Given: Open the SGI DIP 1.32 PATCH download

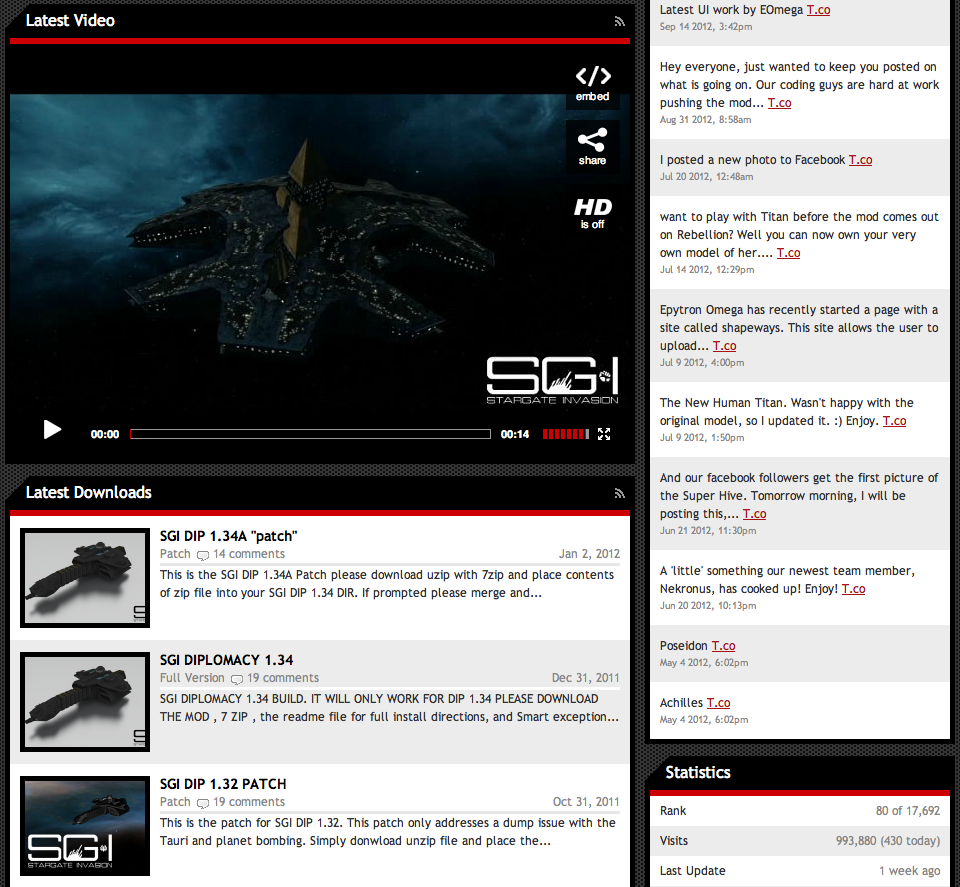Looking at the screenshot, I should click(223, 784).
